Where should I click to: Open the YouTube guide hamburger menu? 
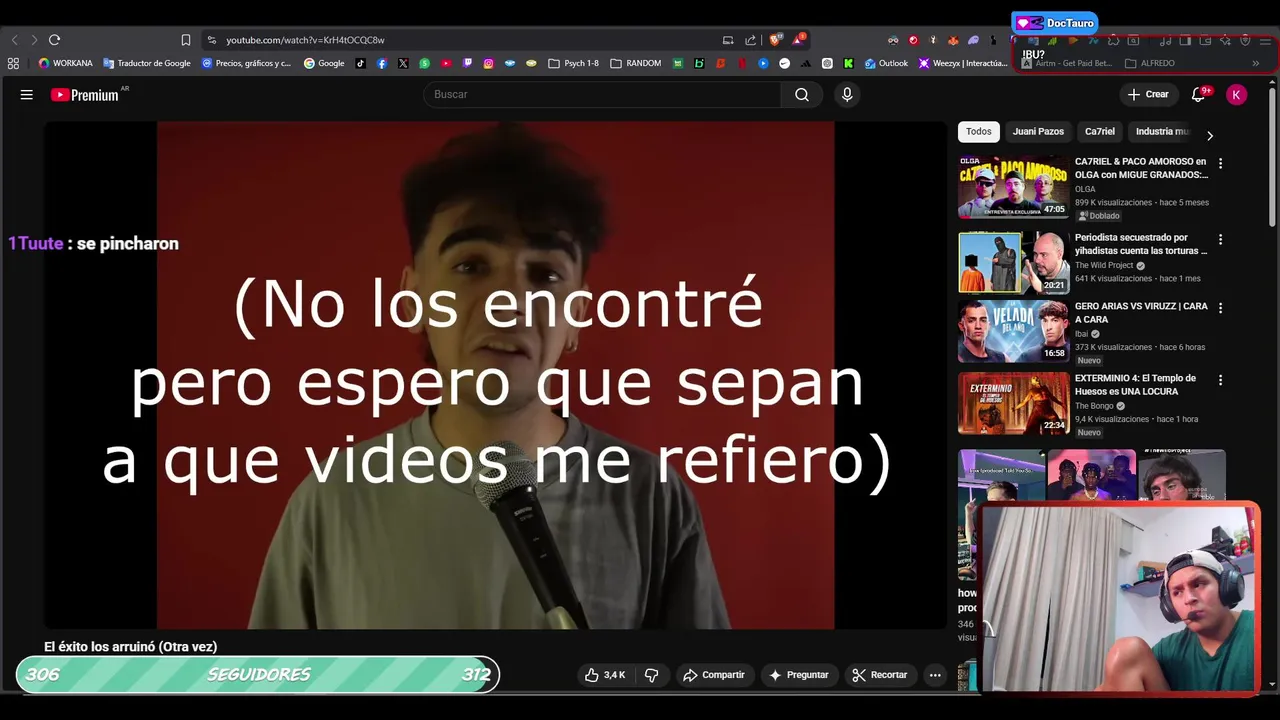click(x=27, y=94)
